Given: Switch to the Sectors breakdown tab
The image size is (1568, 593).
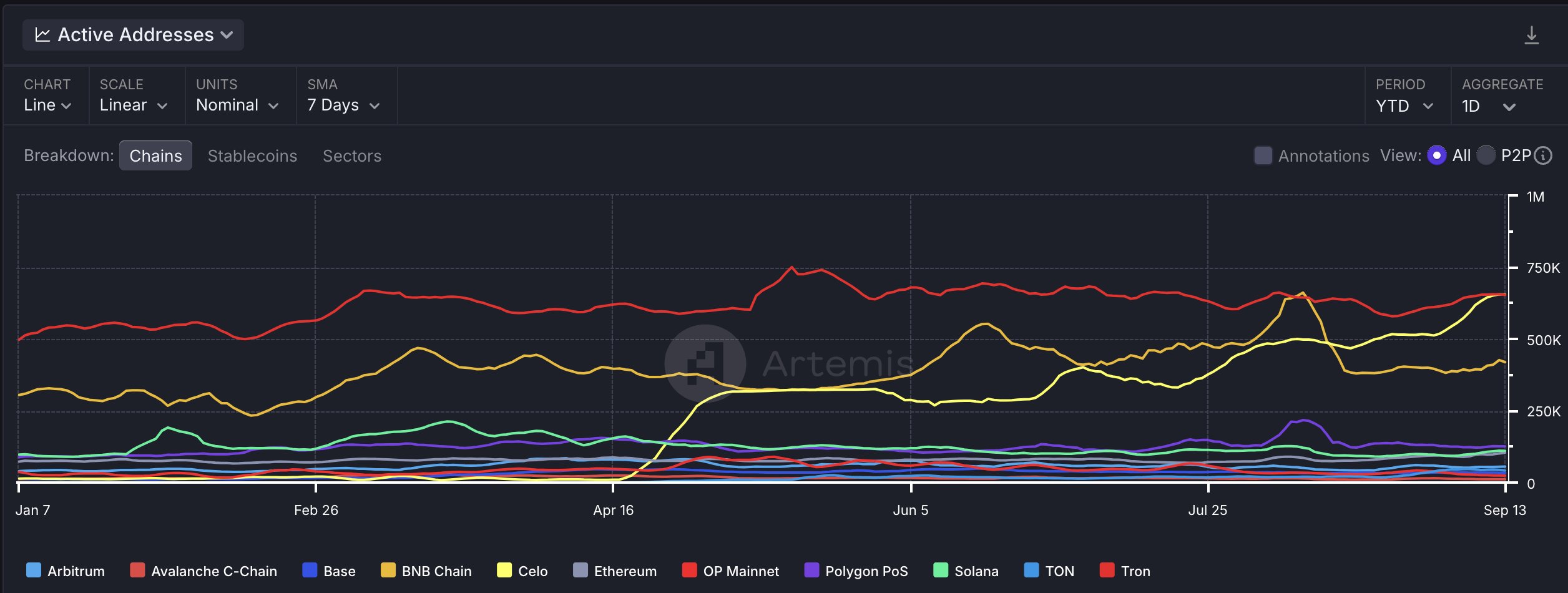Looking at the screenshot, I should pyautogui.click(x=351, y=155).
